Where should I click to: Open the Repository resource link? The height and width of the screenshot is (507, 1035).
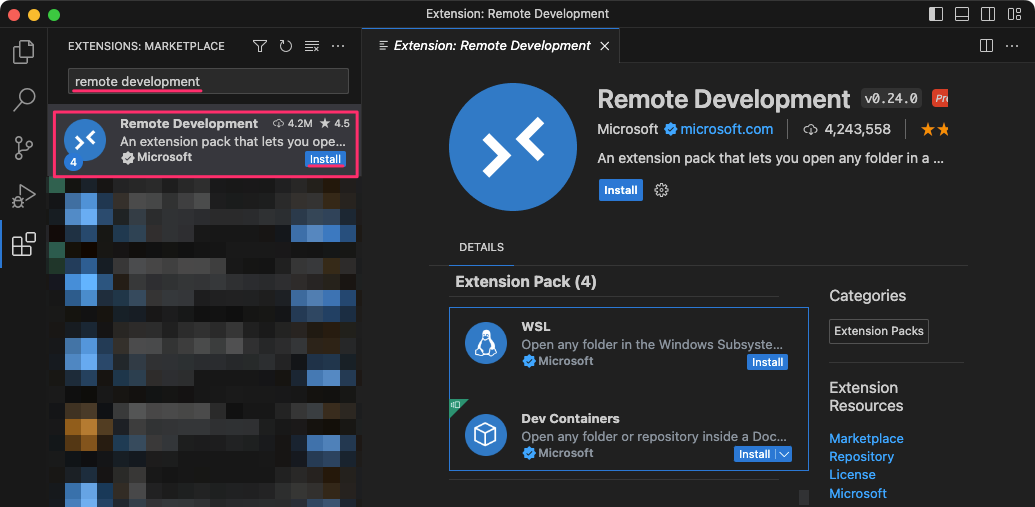tap(861, 457)
